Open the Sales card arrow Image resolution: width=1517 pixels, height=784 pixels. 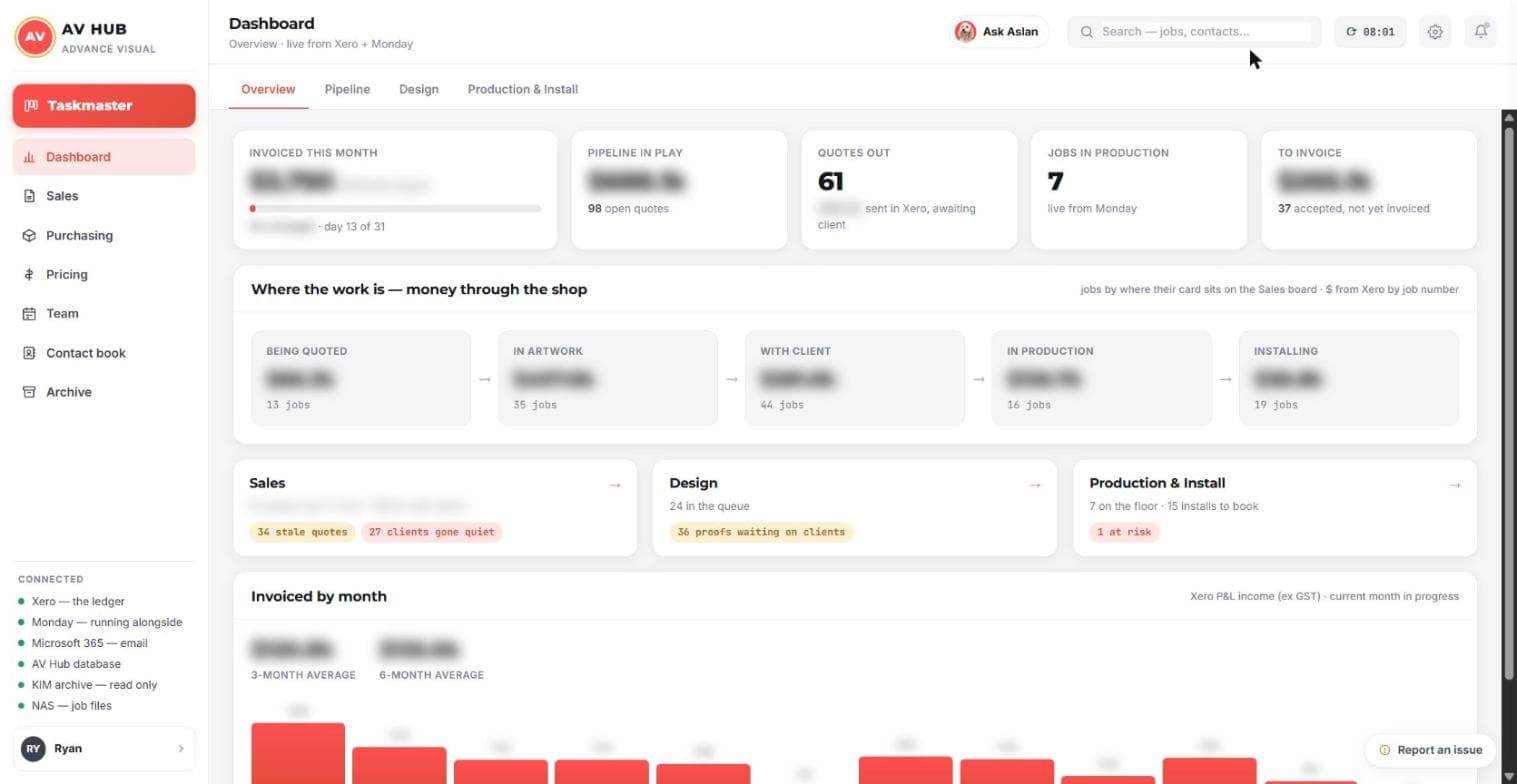click(x=615, y=485)
